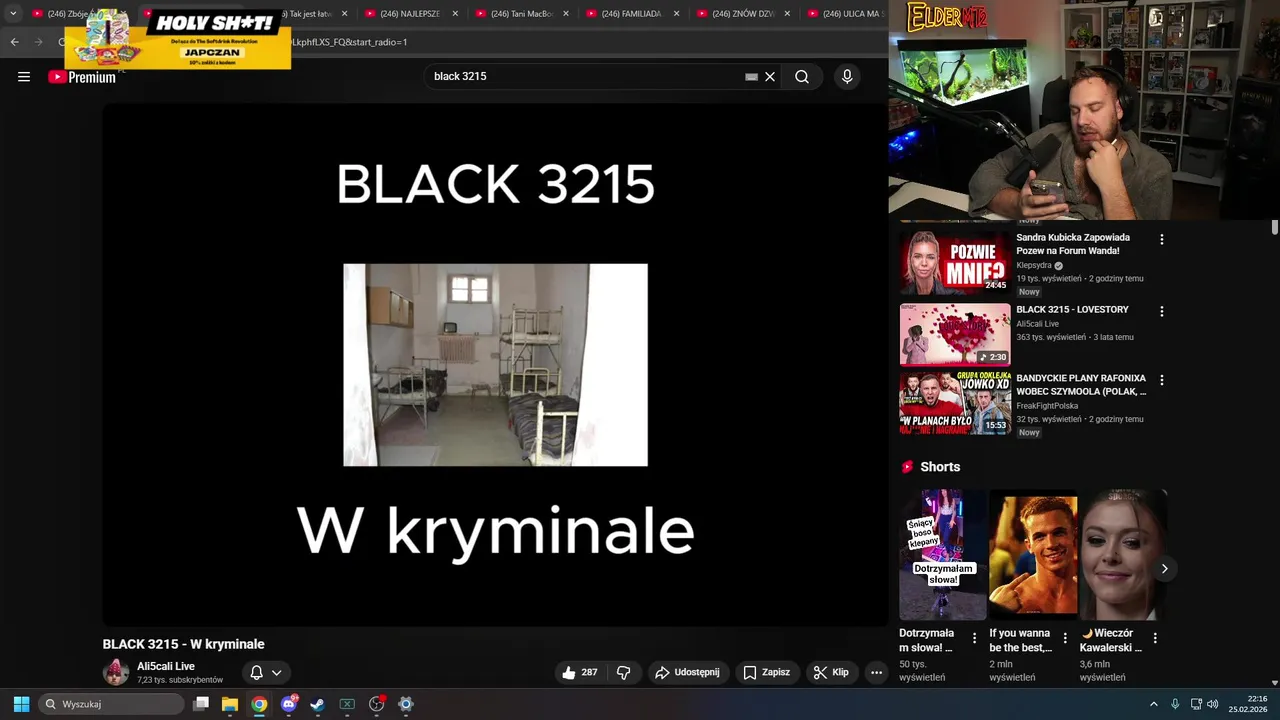Open the Klepsydra channel link
This screenshot has width=1280, height=720.
[1034, 265]
